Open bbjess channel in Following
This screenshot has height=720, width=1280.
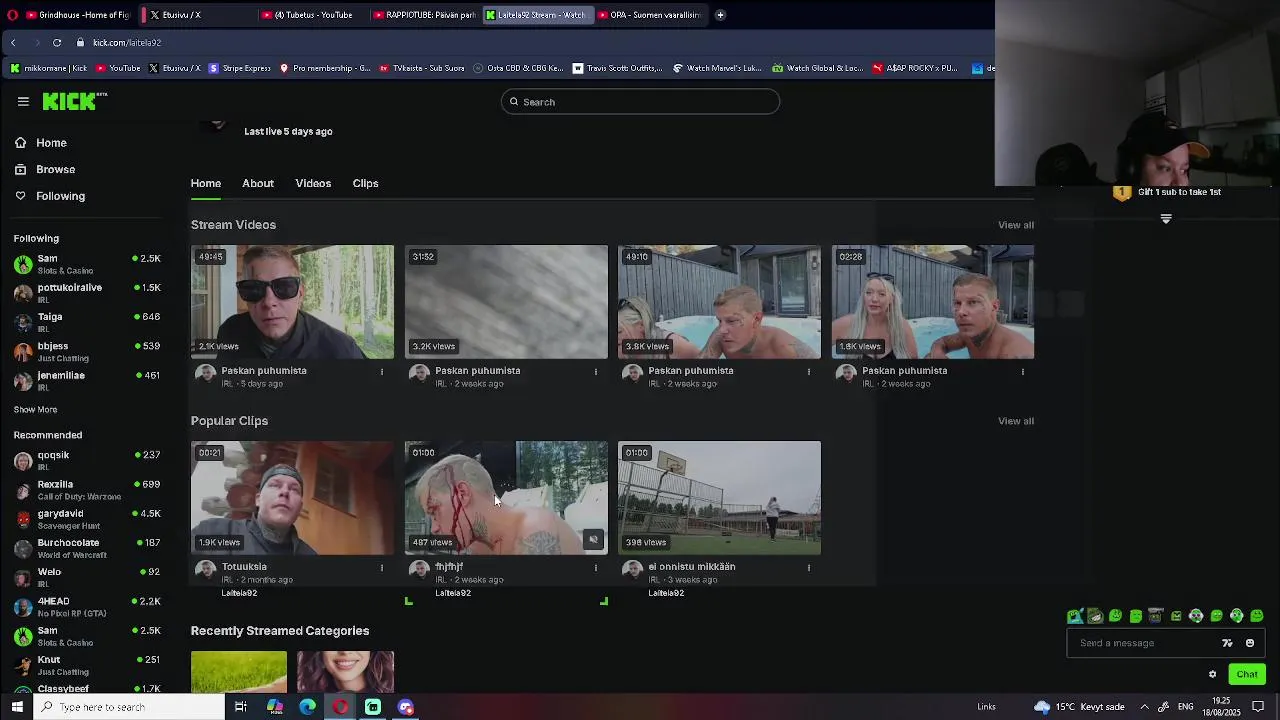87,351
